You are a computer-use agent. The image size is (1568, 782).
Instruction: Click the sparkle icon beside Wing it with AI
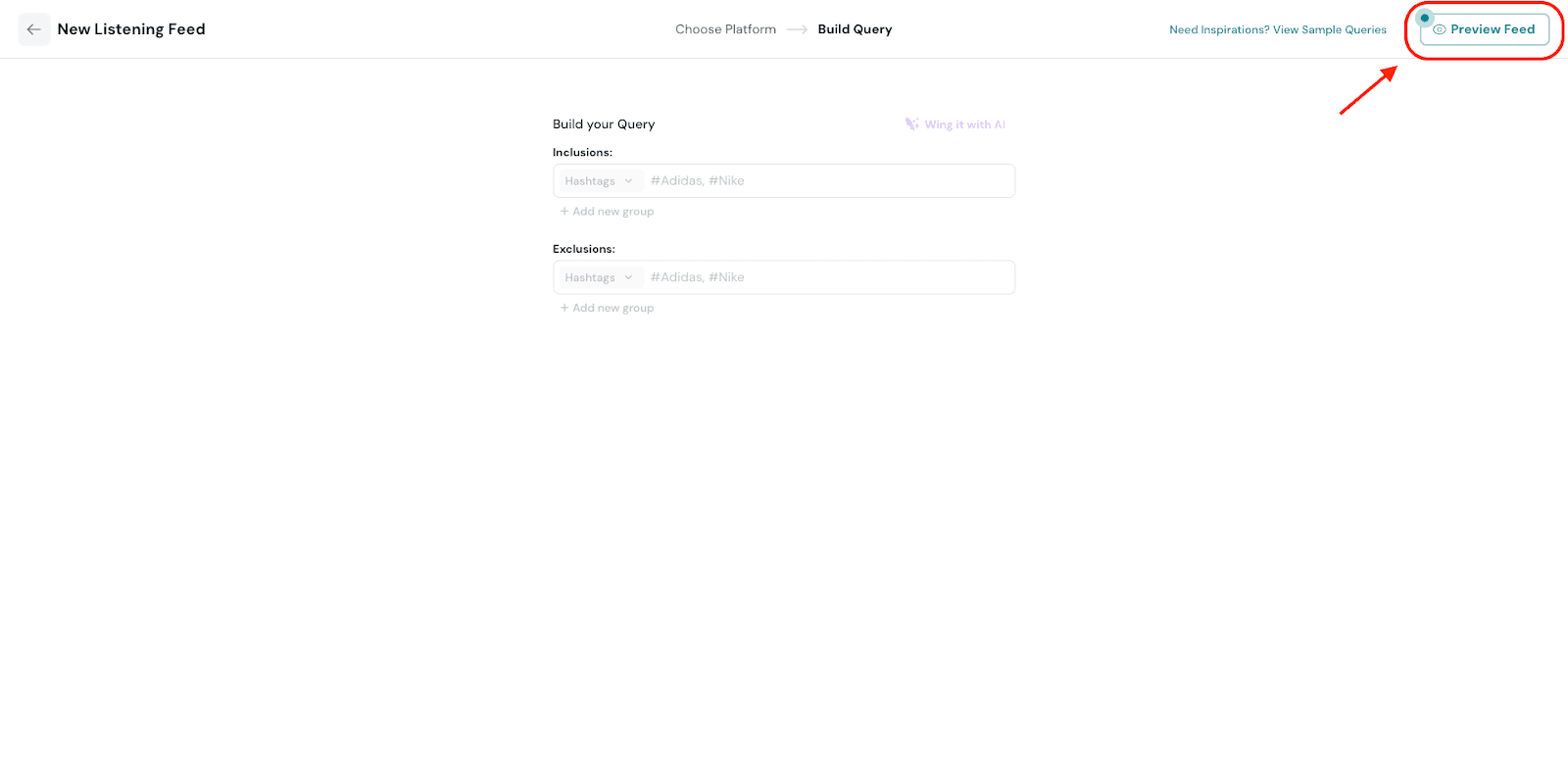(912, 124)
